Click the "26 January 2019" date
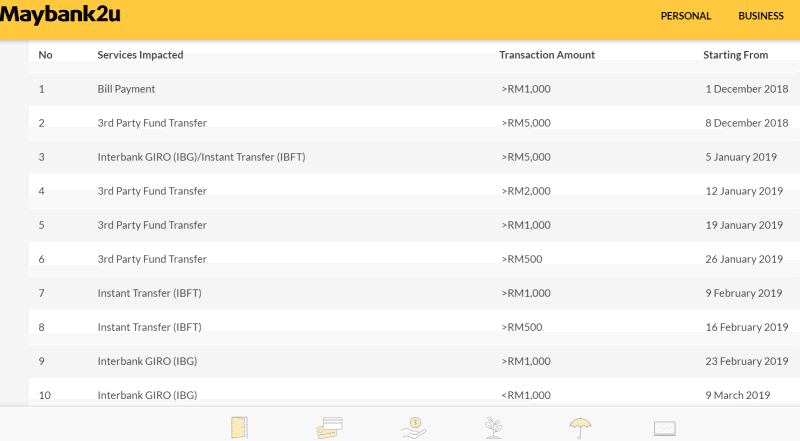The height and width of the screenshot is (441, 800). click(x=744, y=259)
